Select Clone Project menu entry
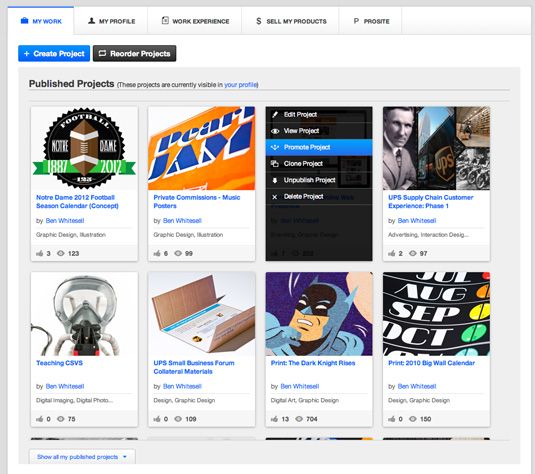 [x=319, y=163]
